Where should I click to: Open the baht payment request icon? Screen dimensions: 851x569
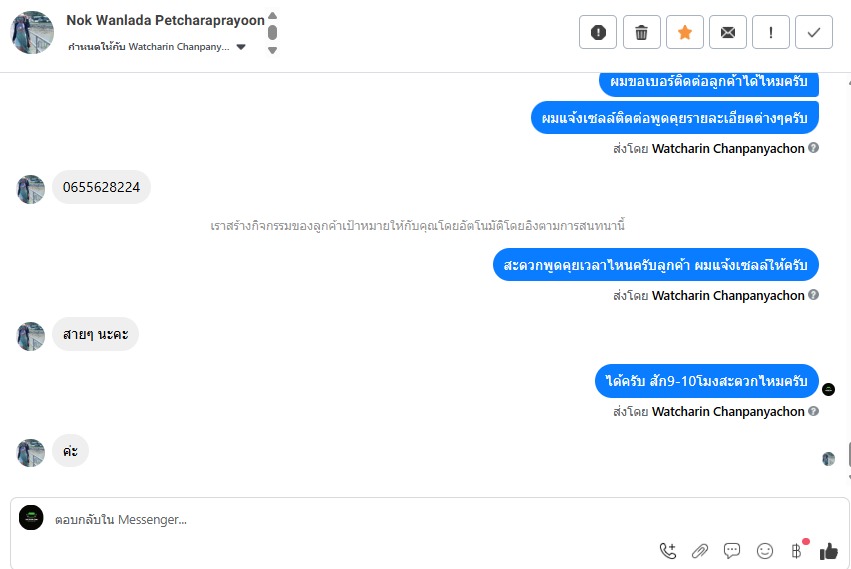(x=797, y=551)
